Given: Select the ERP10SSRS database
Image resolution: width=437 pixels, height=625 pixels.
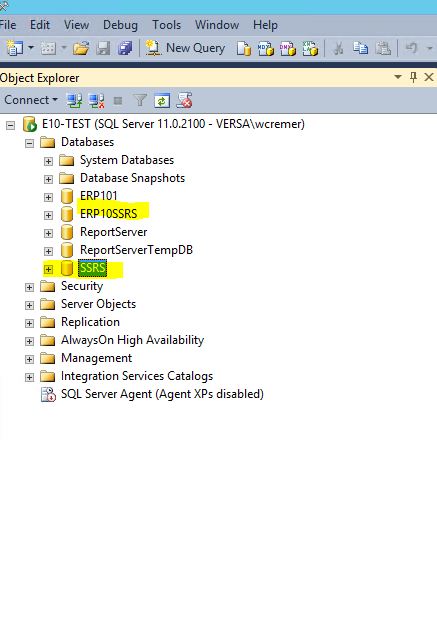Looking at the screenshot, I should tap(108, 214).
